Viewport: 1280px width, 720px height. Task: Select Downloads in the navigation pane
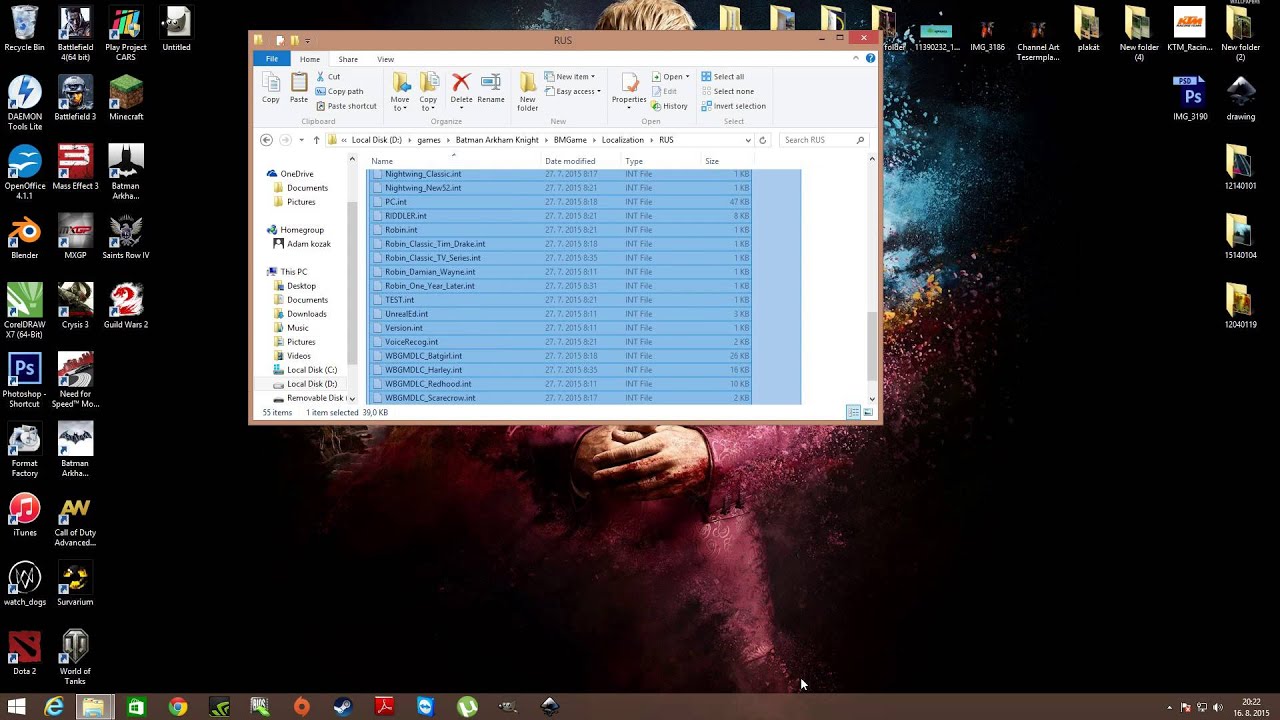click(x=307, y=314)
